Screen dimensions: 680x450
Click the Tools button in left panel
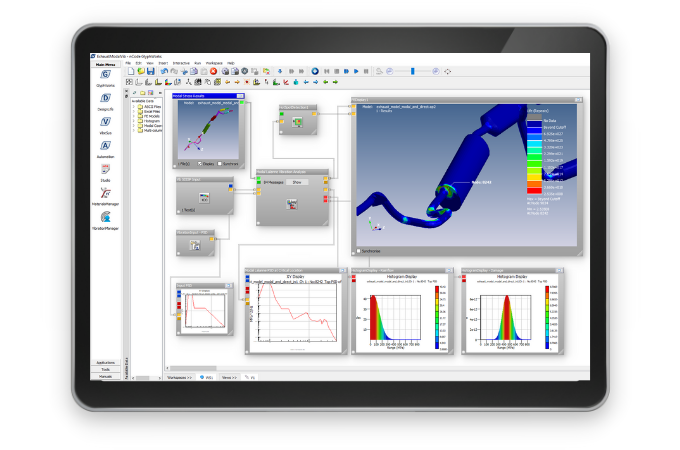(x=105, y=369)
